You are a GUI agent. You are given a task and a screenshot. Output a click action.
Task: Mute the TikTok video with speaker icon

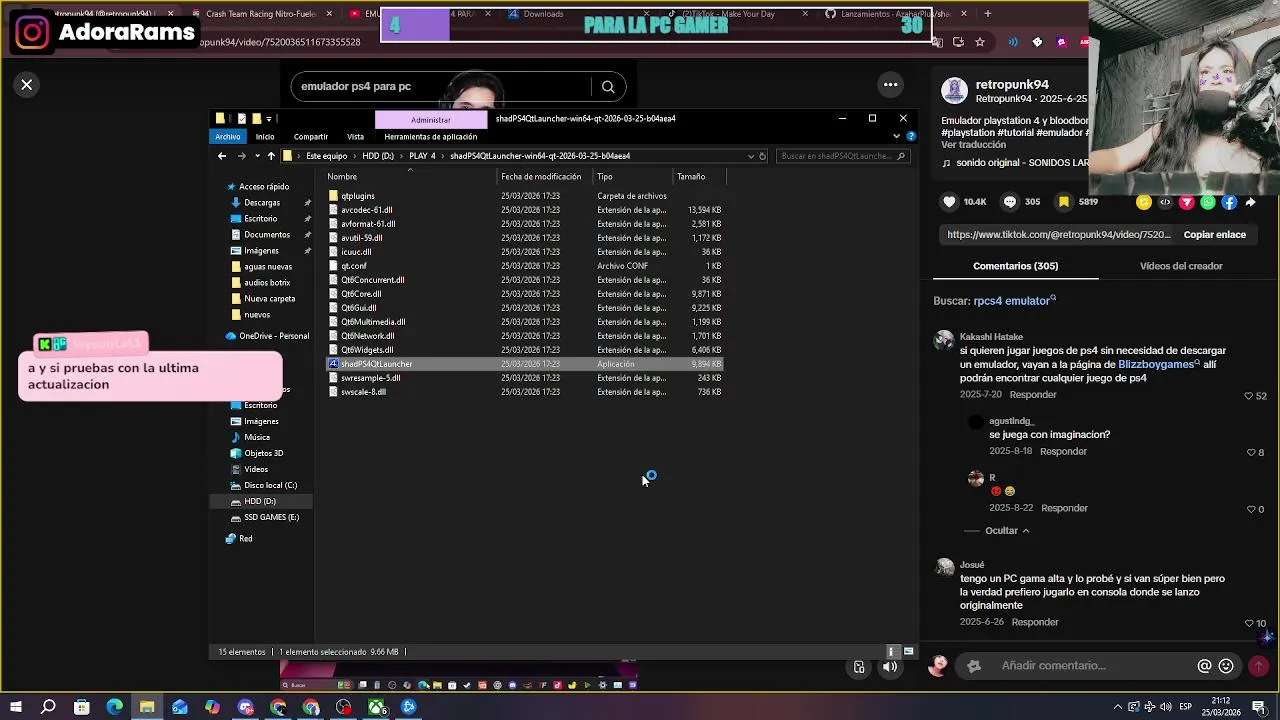[x=889, y=667]
